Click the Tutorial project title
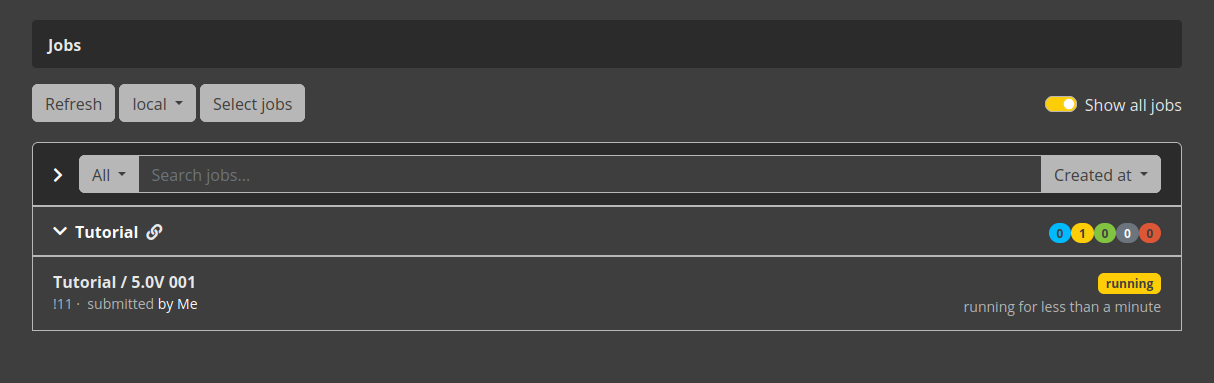This screenshot has width=1214, height=383. pos(106,232)
